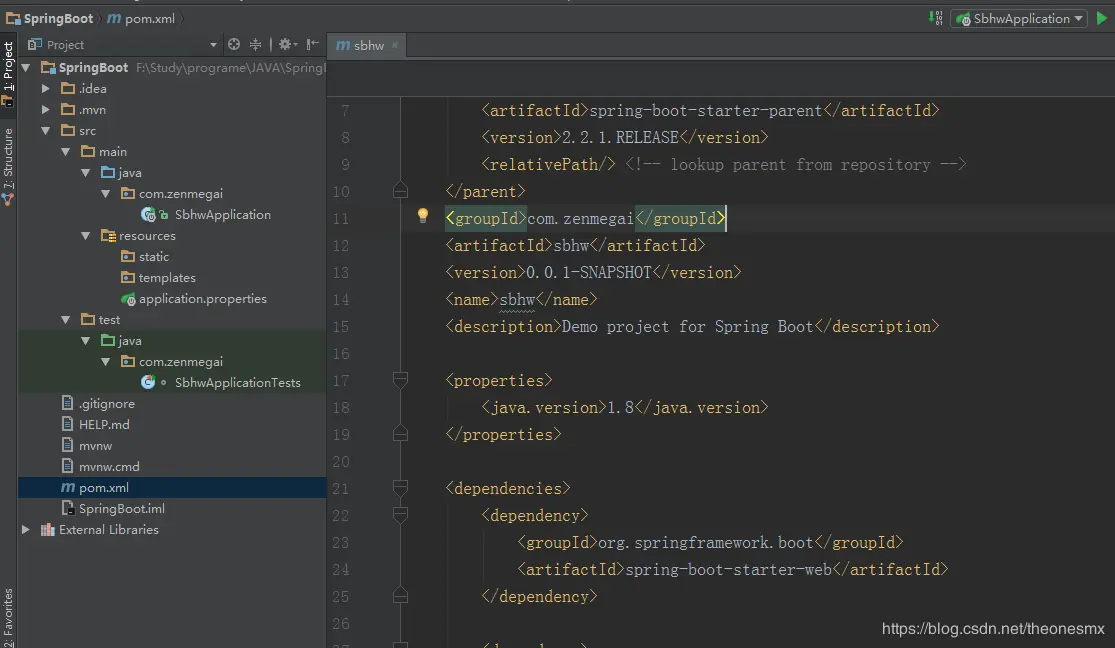Select application.properties in the project tree
This screenshot has width=1115, height=648.
202,299
